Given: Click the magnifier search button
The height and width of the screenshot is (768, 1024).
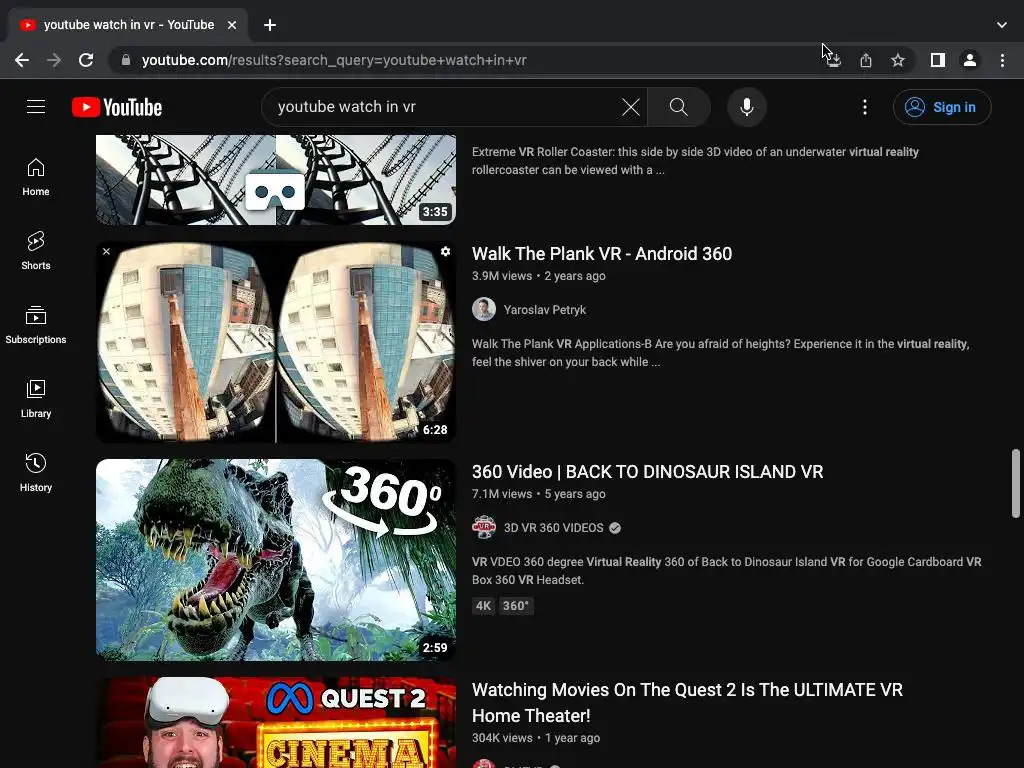Looking at the screenshot, I should 679,106.
